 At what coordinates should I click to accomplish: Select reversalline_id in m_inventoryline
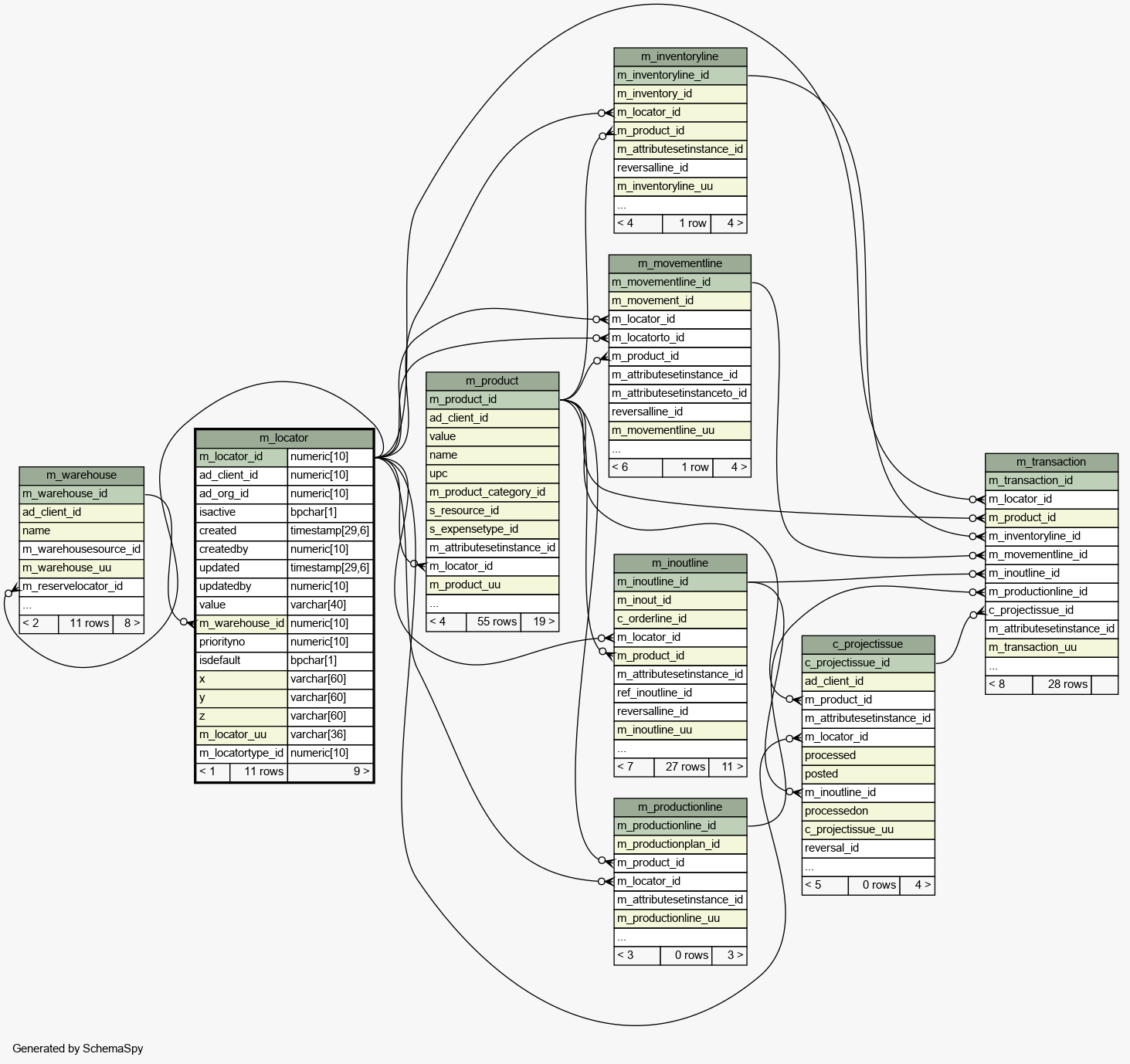[680, 168]
